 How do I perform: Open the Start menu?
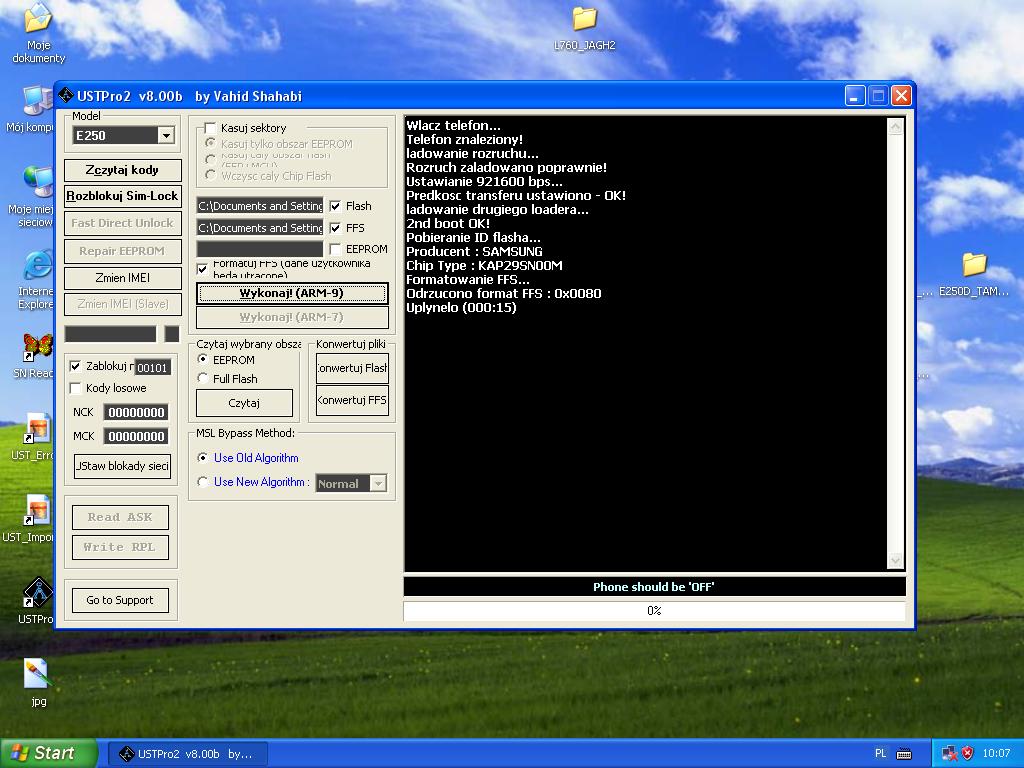click(x=47, y=753)
